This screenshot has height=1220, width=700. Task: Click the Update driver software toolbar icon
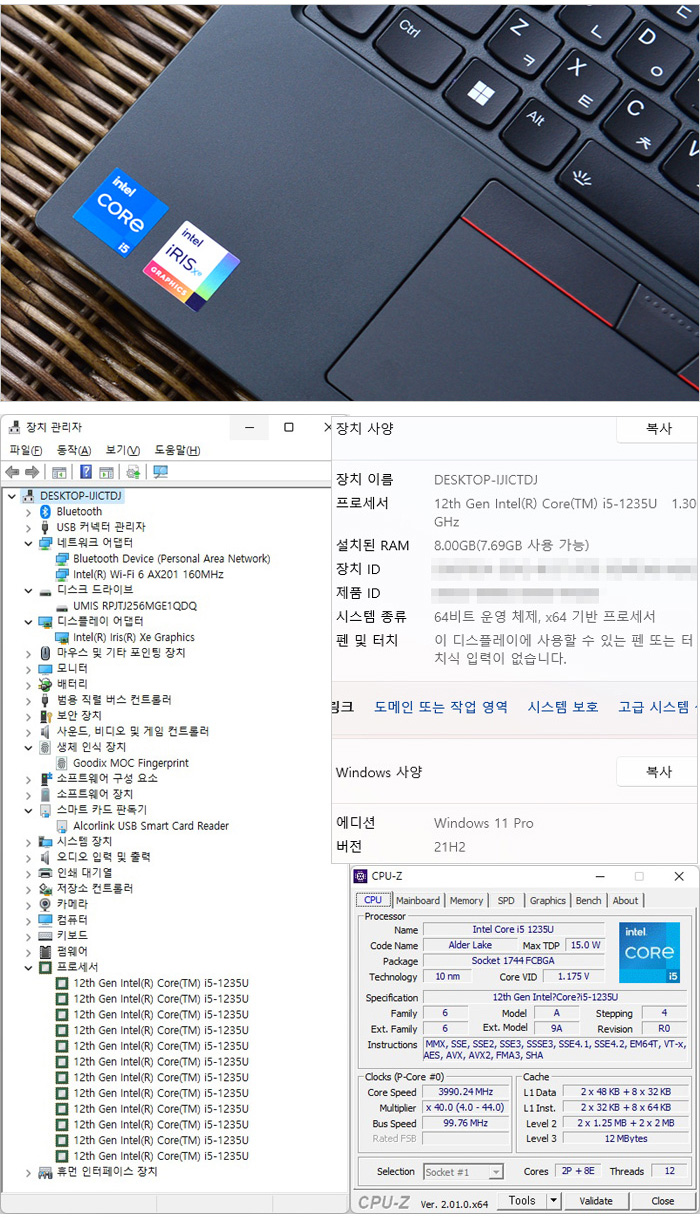coord(133,472)
